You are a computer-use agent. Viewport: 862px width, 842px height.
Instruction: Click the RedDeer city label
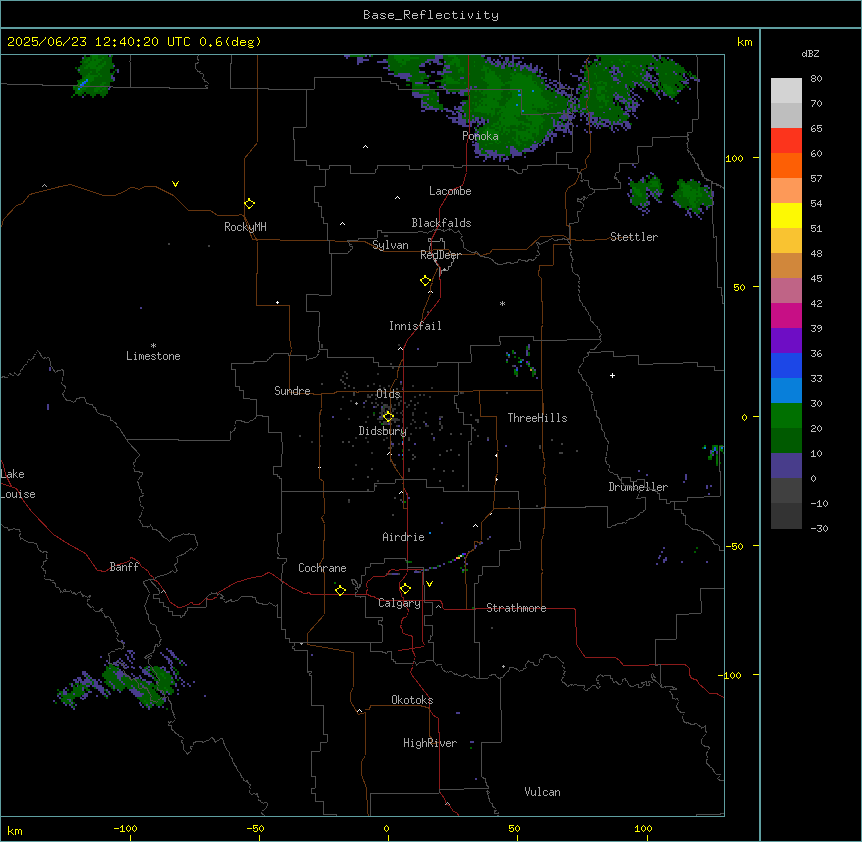(440, 255)
